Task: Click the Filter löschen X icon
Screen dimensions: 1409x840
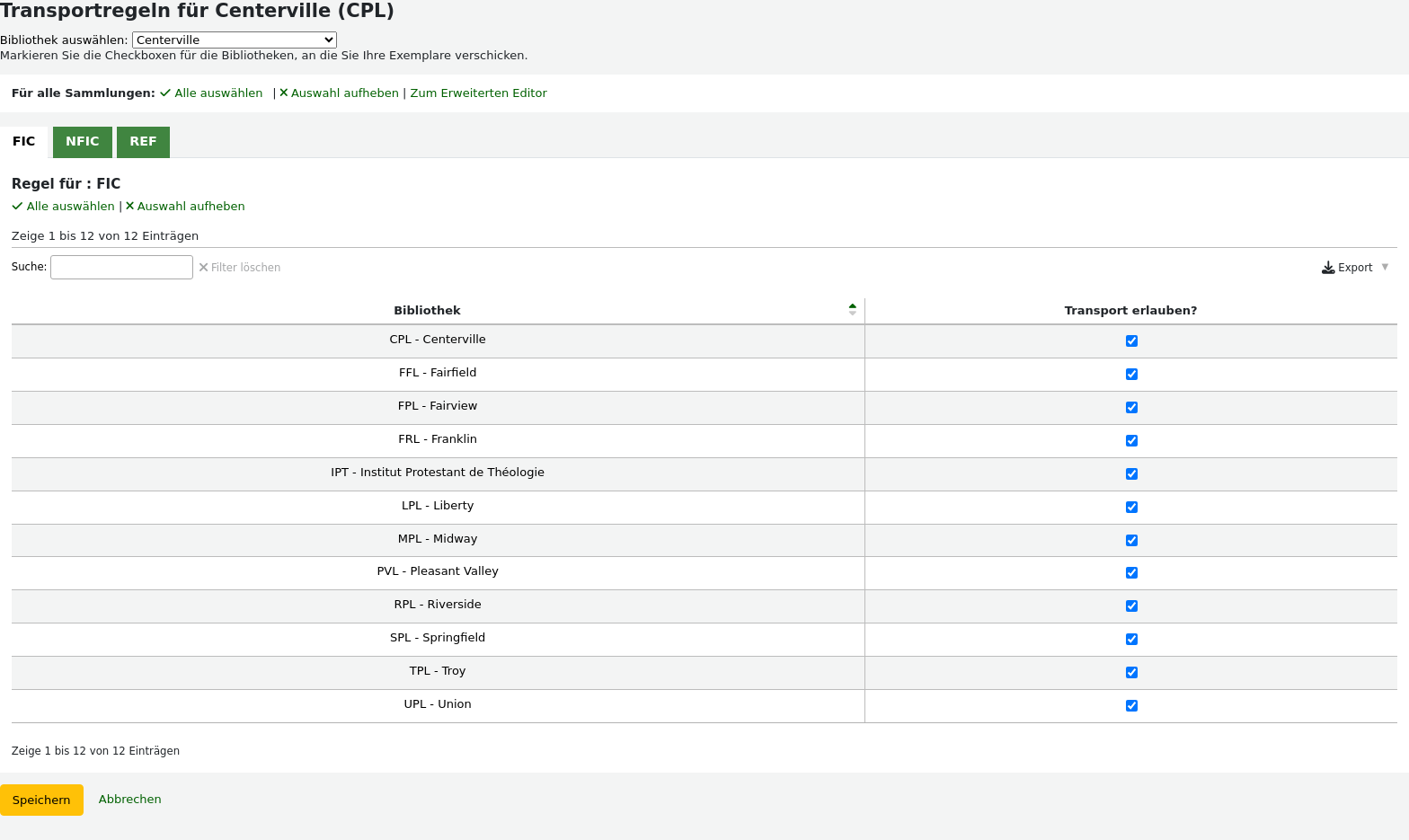Action: point(204,268)
